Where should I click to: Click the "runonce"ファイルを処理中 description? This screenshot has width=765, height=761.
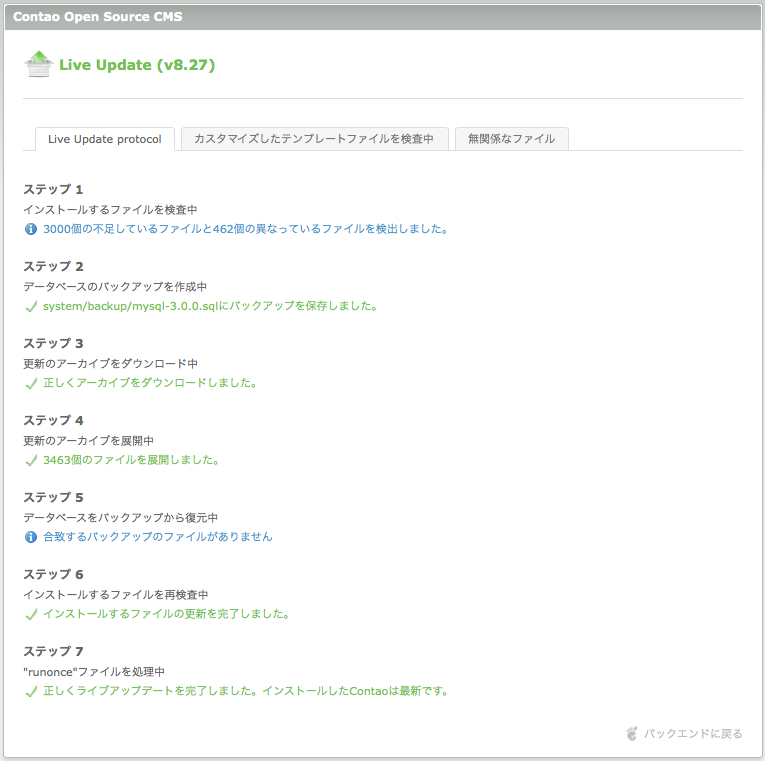pyautogui.click(x=94, y=672)
